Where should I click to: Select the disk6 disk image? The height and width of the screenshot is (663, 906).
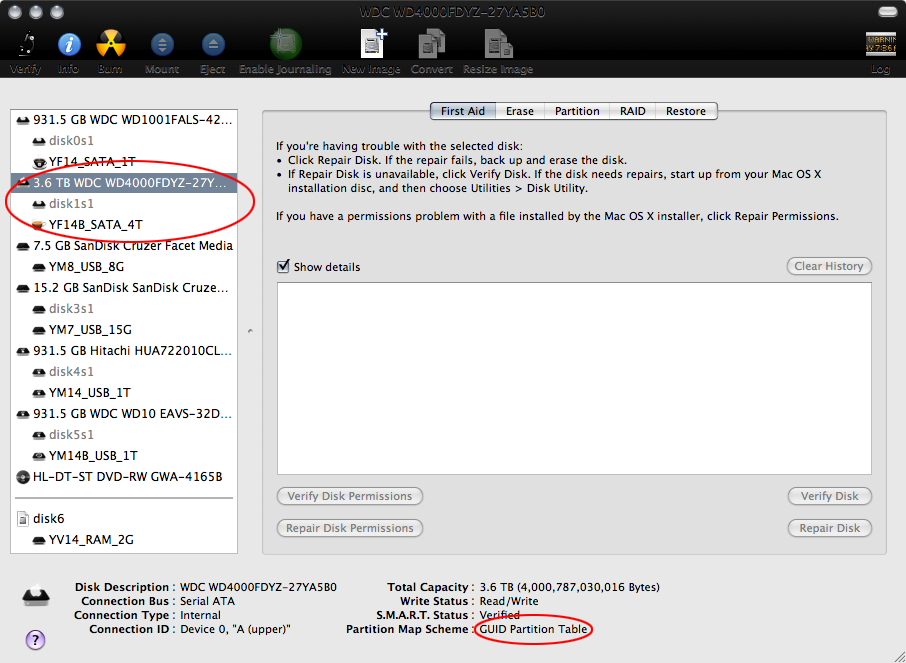coord(124,518)
